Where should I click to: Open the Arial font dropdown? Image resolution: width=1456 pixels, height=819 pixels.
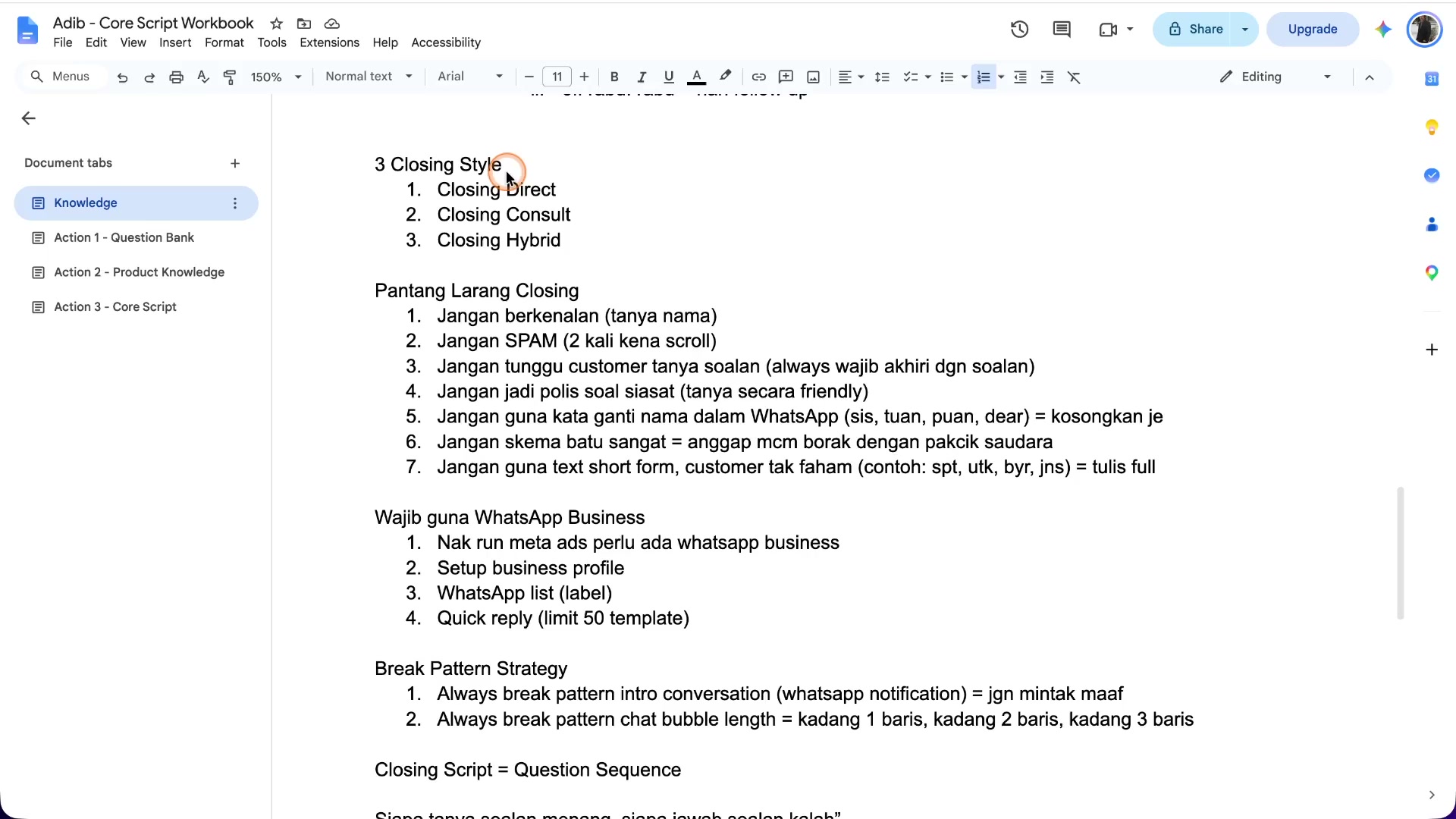470,77
